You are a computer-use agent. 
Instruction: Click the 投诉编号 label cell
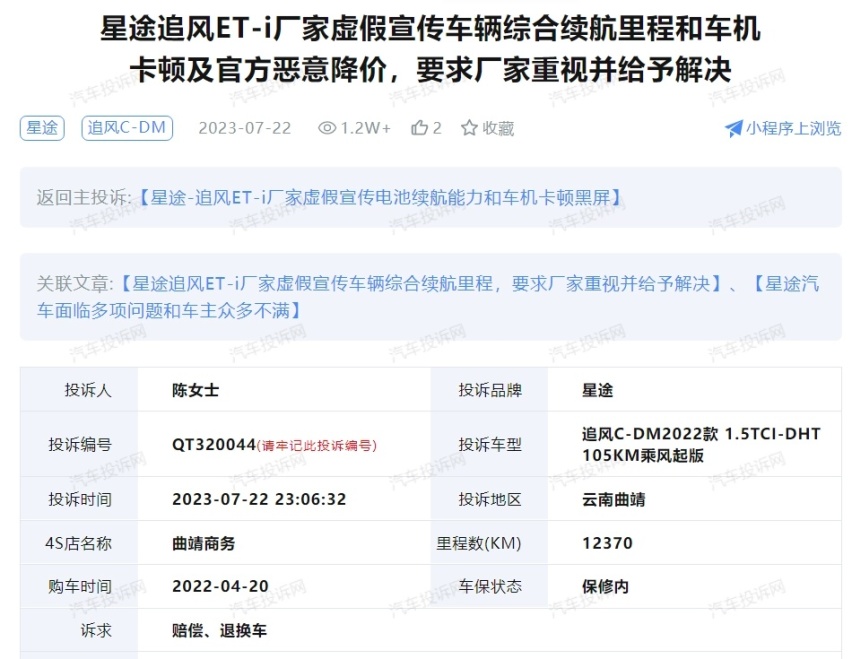click(79, 444)
